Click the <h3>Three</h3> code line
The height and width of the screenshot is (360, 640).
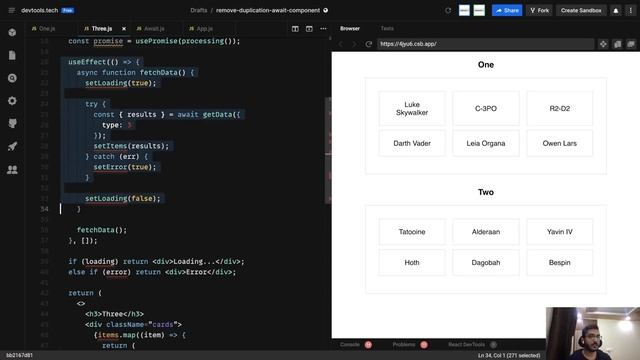[x=114, y=314]
